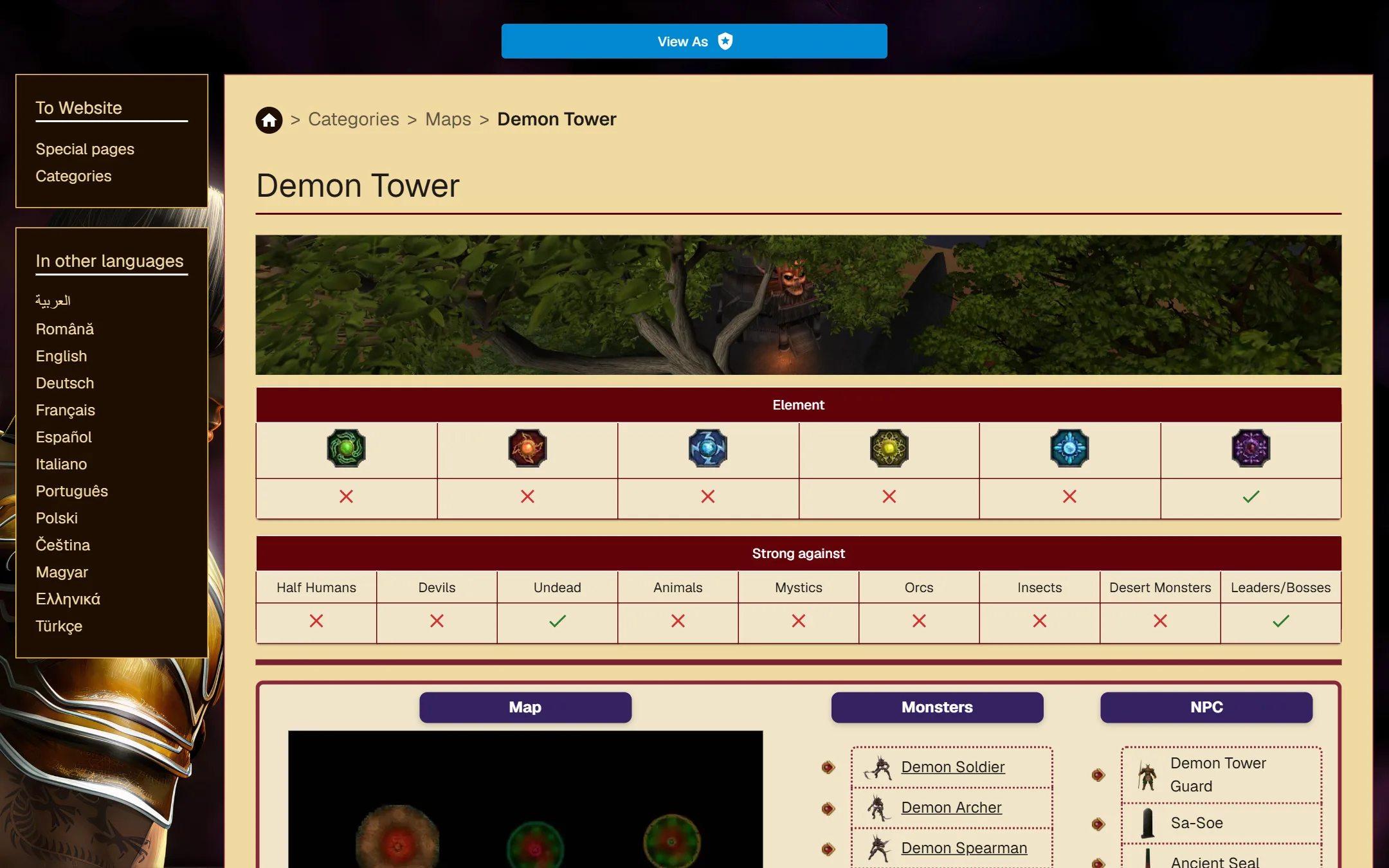Switch to the Ελληνικά language version
Image resolution: width=1389 pixels, height=868 pixels.
[68, 599]
